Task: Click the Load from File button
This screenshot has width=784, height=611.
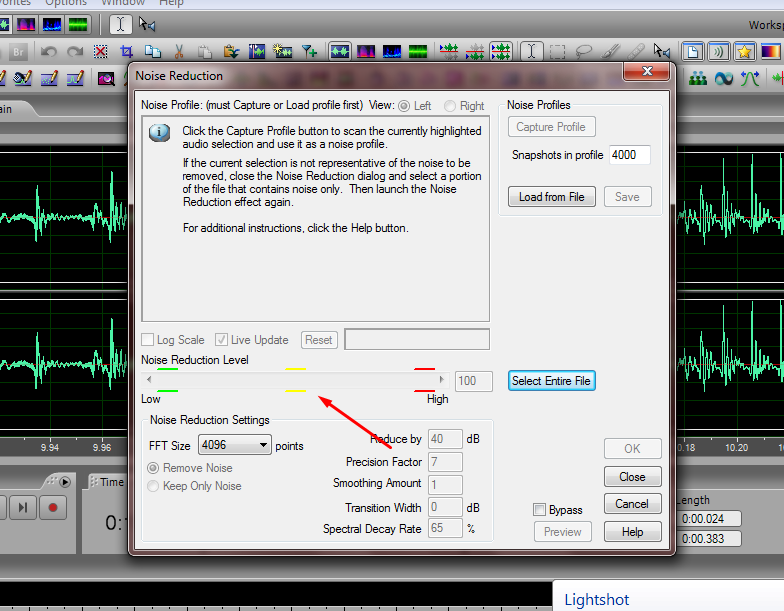Action: pos(552,197)
